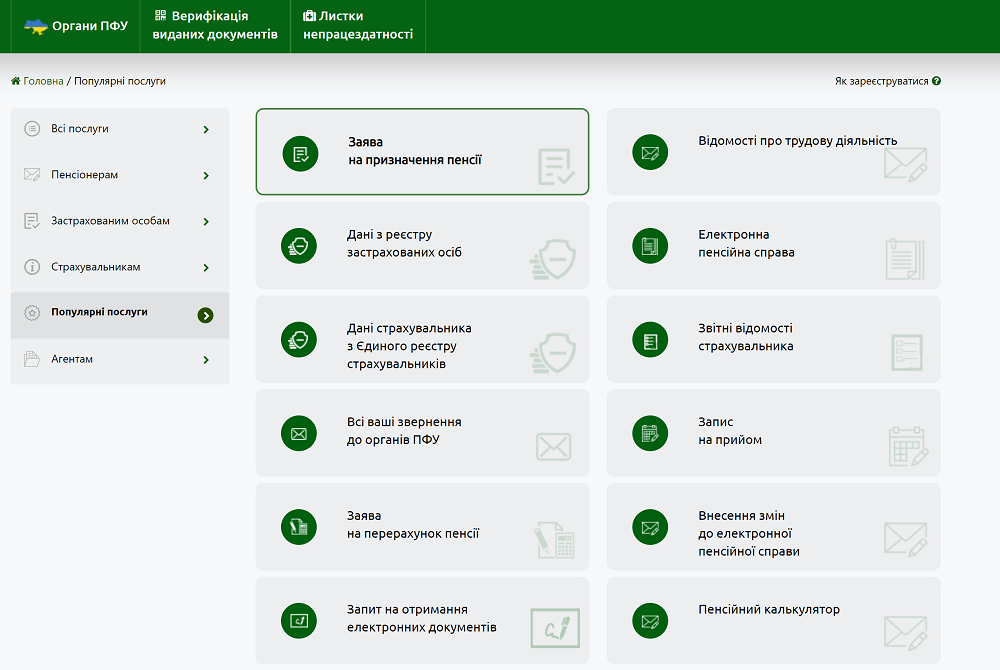The height and width of the screenshot is (670, 1000).
Task: Click the shield icon for Дані з реєстру застрахованих осіб
Action: 300,246
